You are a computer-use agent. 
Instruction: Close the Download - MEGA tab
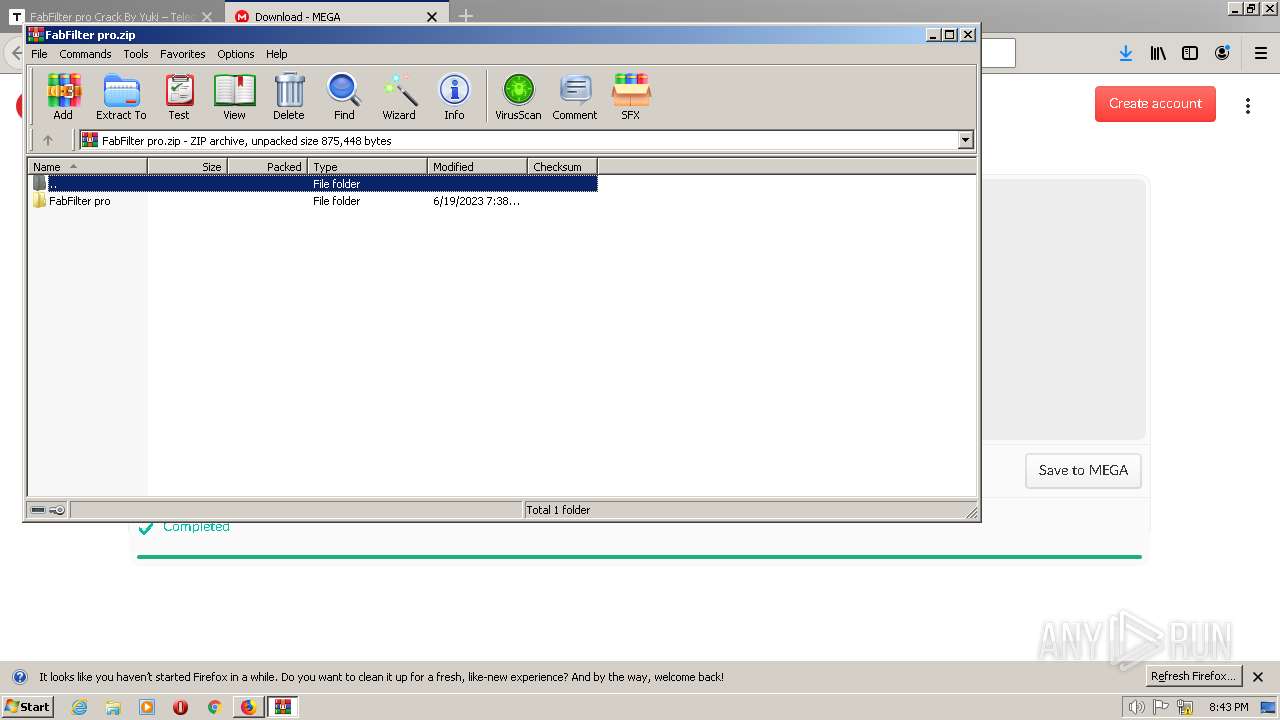click(432, 17)
